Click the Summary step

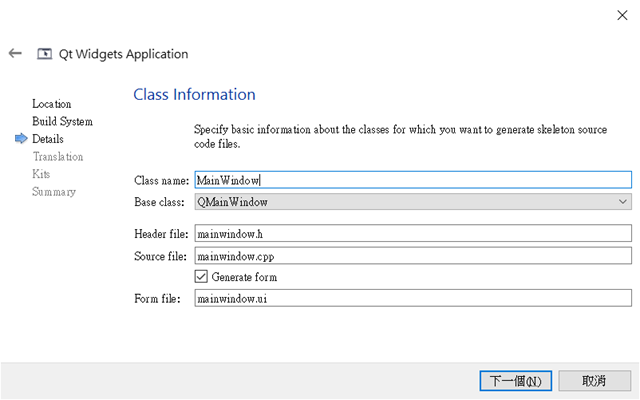[x=54, y=192]
